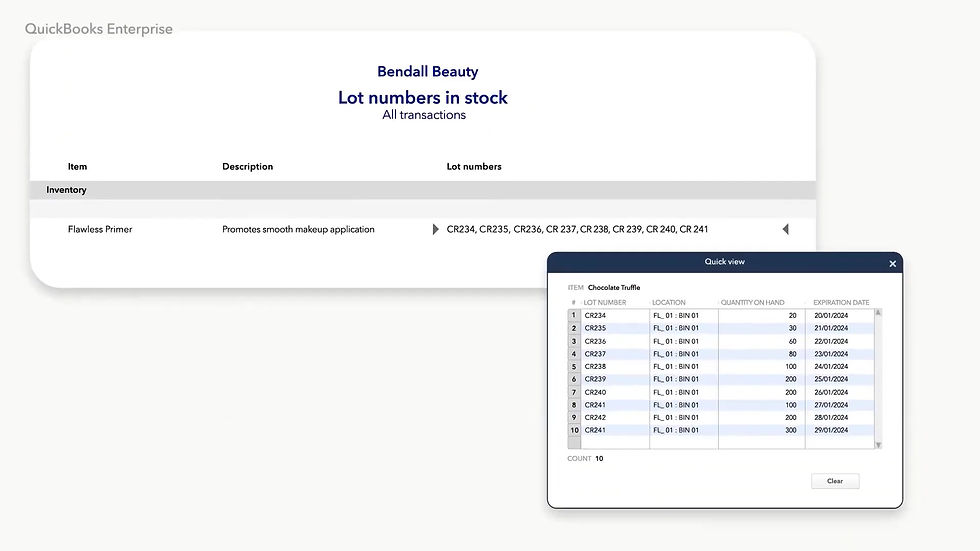Click expiration date 24/01/2024
This screenshot has width=980, height=551.
(831, 367)
